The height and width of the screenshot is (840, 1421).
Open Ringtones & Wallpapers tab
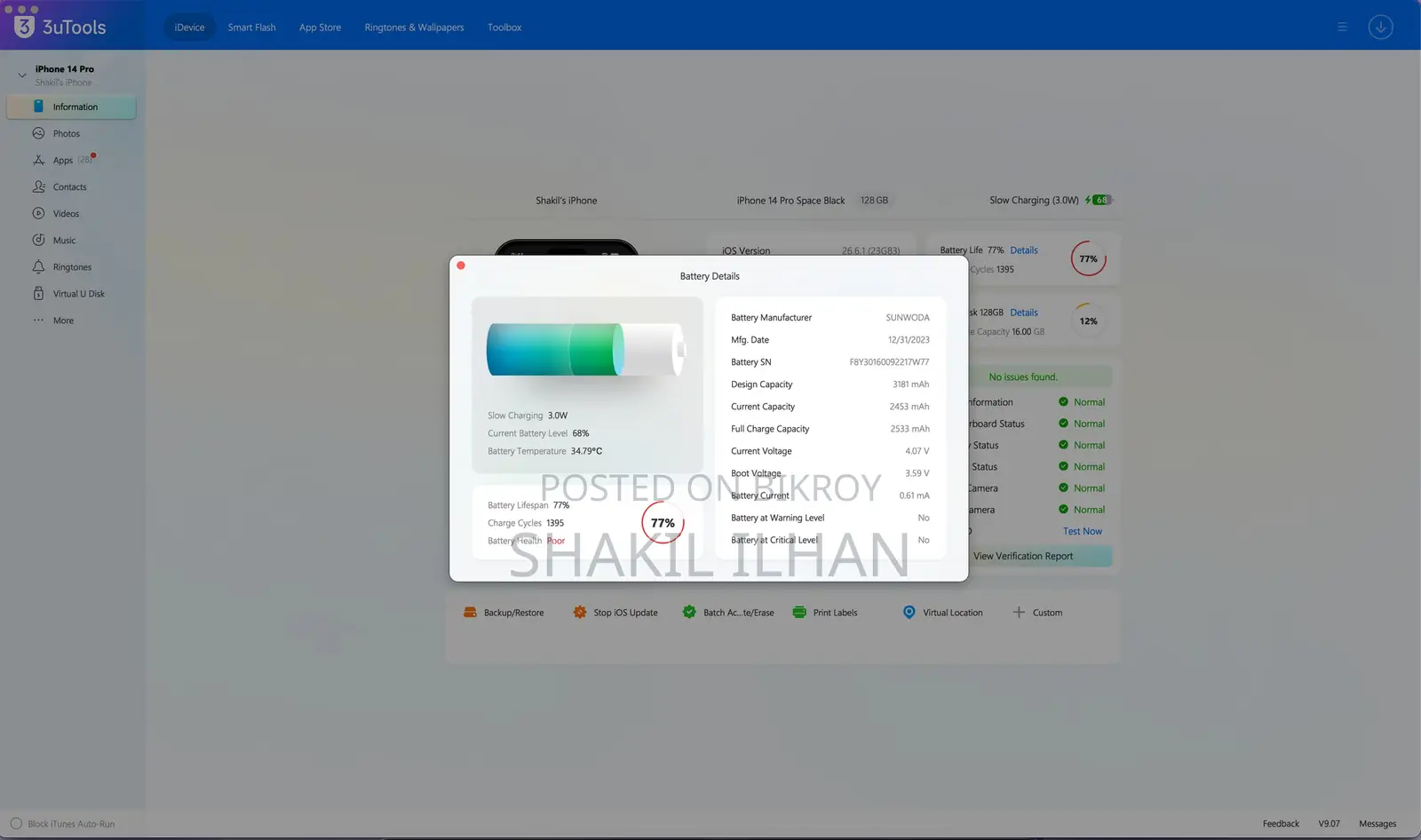pyautogui.click(x=414, y=28)
